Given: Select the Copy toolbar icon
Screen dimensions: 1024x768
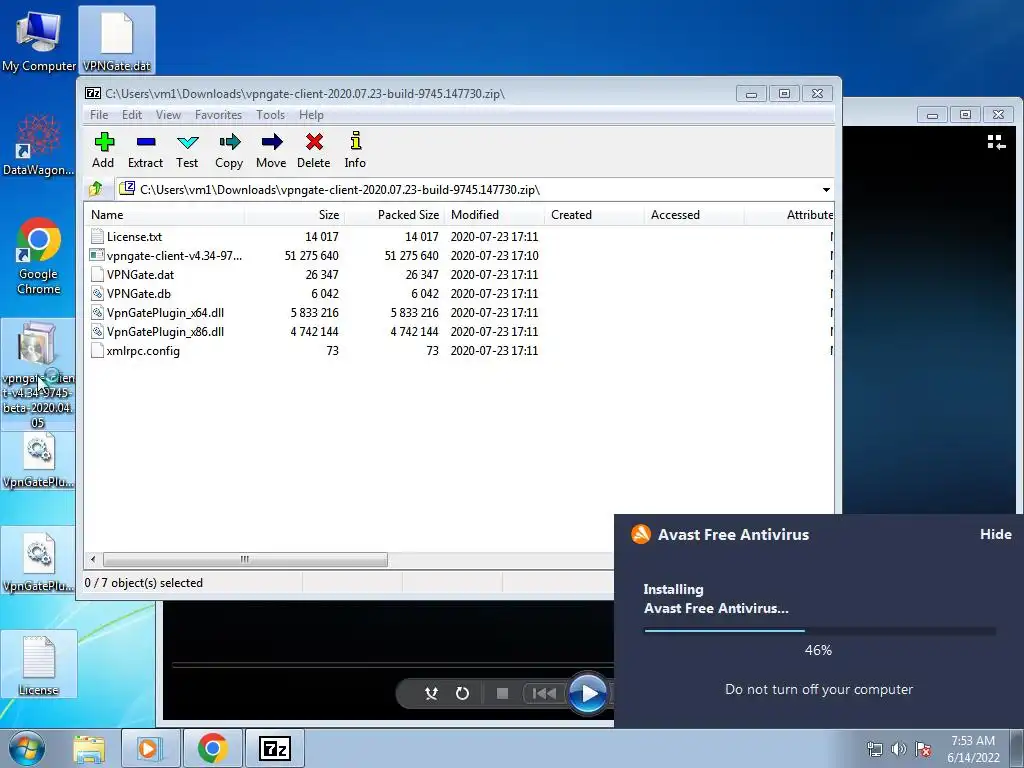Looking at the screenshot, I should (229, 150).
